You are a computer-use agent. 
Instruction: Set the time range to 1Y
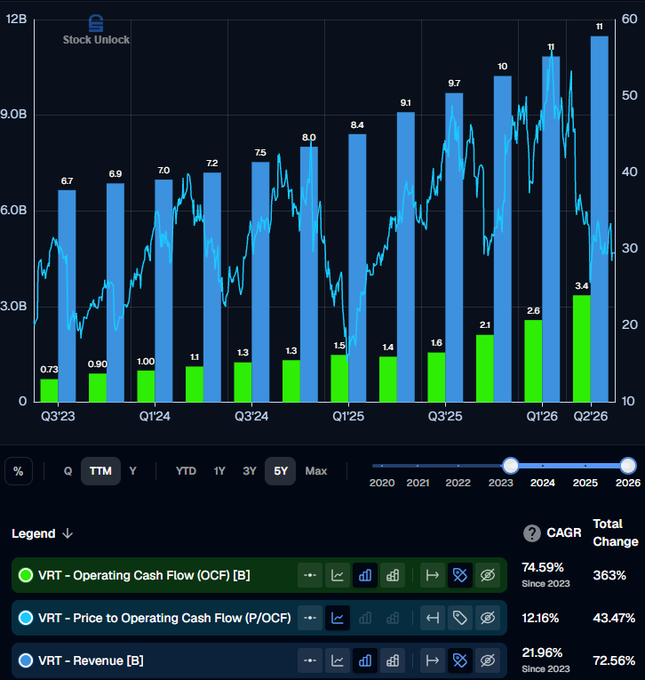pos(219,471)
